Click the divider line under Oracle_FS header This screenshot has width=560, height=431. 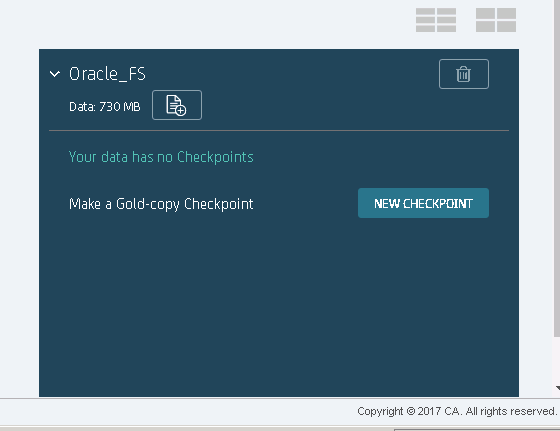[x=279, y=131]
